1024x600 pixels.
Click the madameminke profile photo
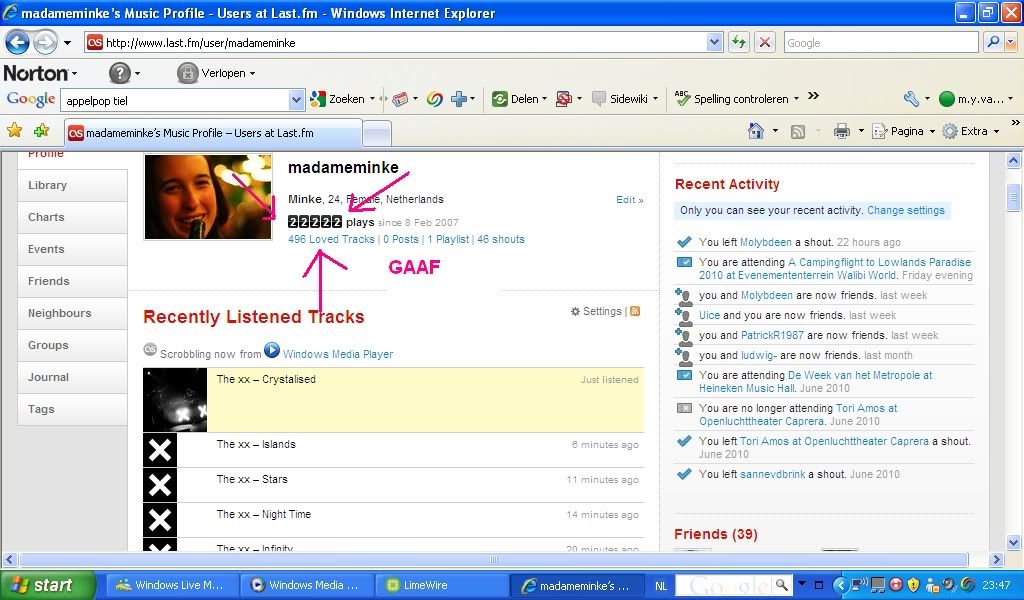(x=208, y=197)
